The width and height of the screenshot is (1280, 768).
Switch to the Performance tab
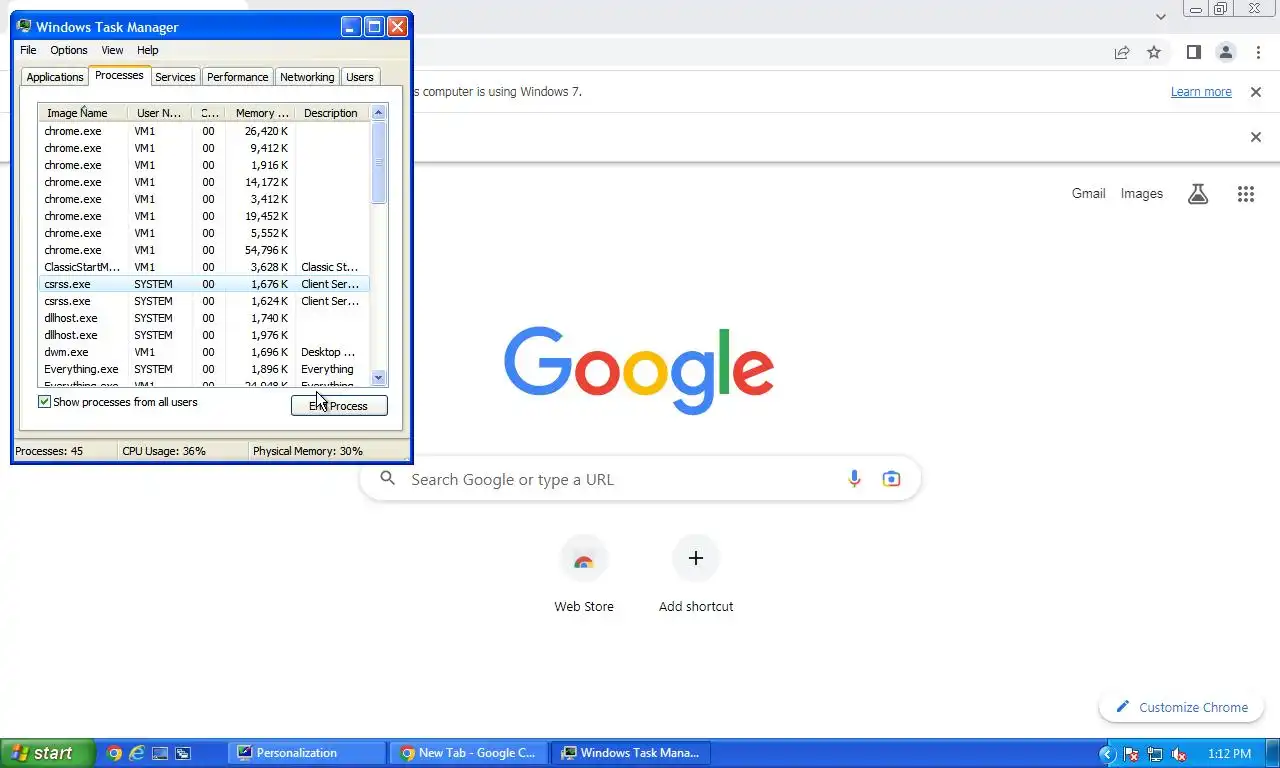(x=238, y=77)
